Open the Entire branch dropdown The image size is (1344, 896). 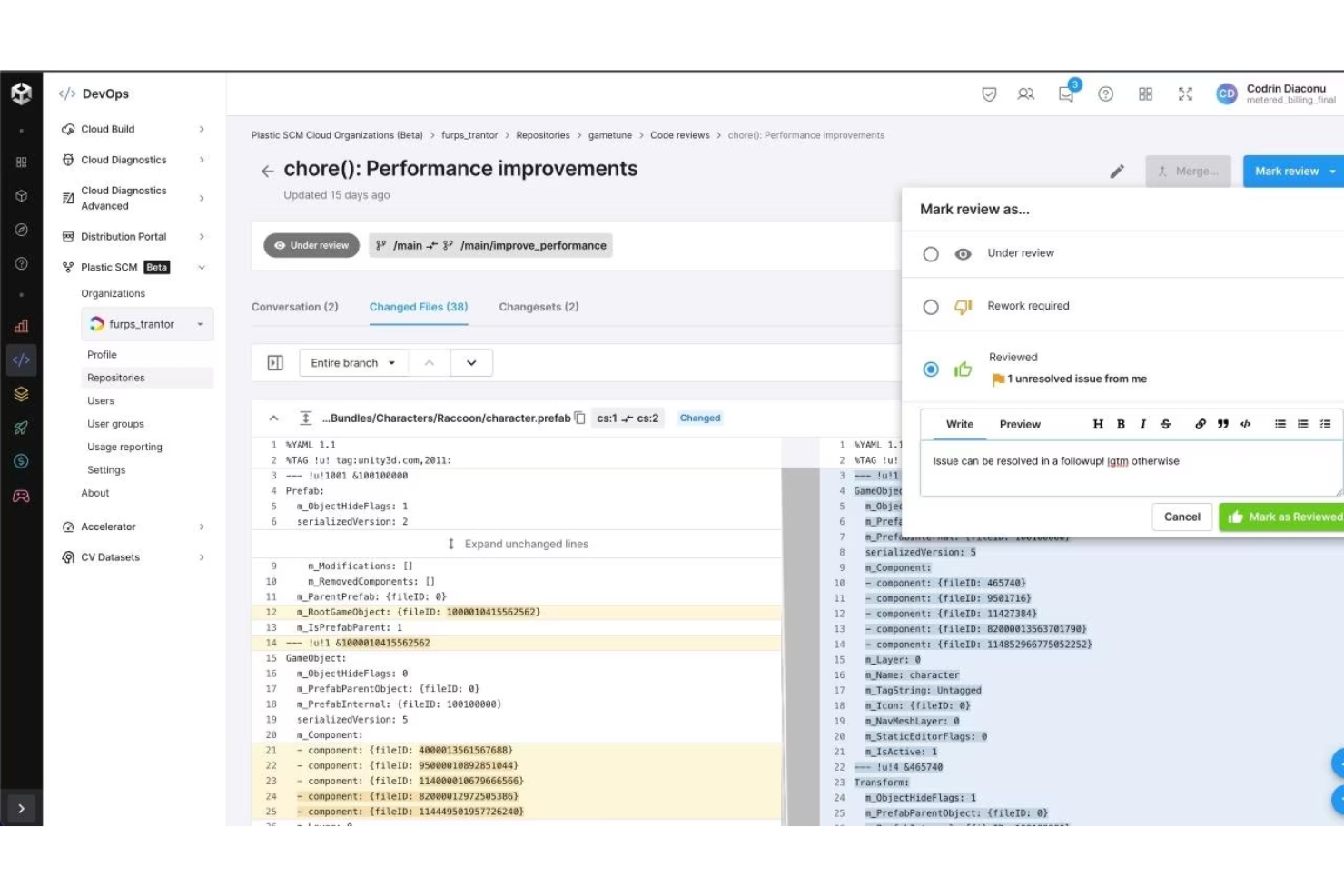pyautogui.click(x=353, y=363)
